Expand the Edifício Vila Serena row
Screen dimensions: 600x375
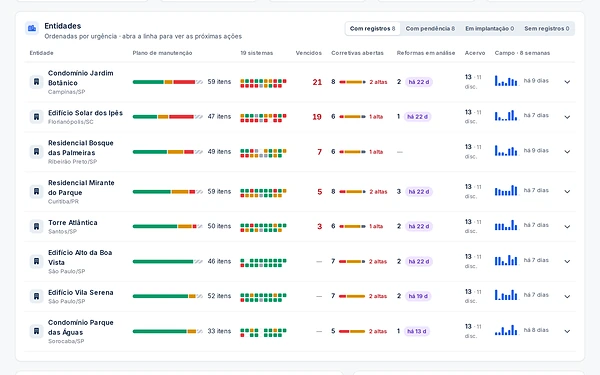[567, 296]
